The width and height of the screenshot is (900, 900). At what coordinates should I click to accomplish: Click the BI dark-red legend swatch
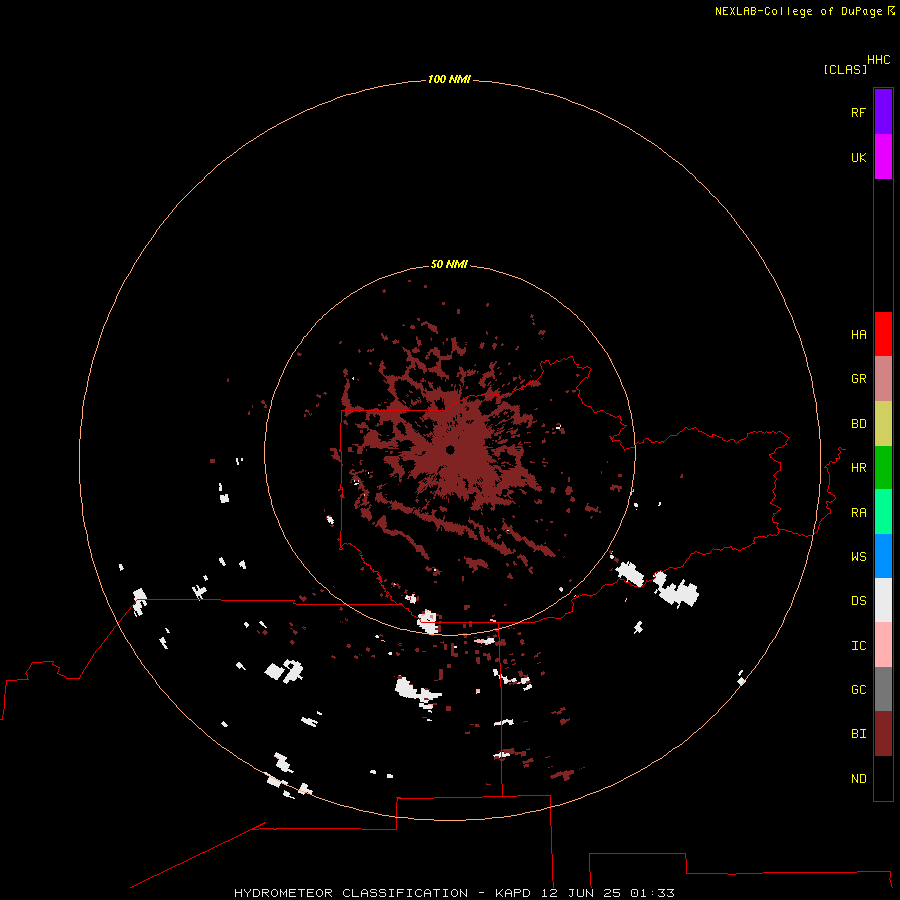(883, 734)
